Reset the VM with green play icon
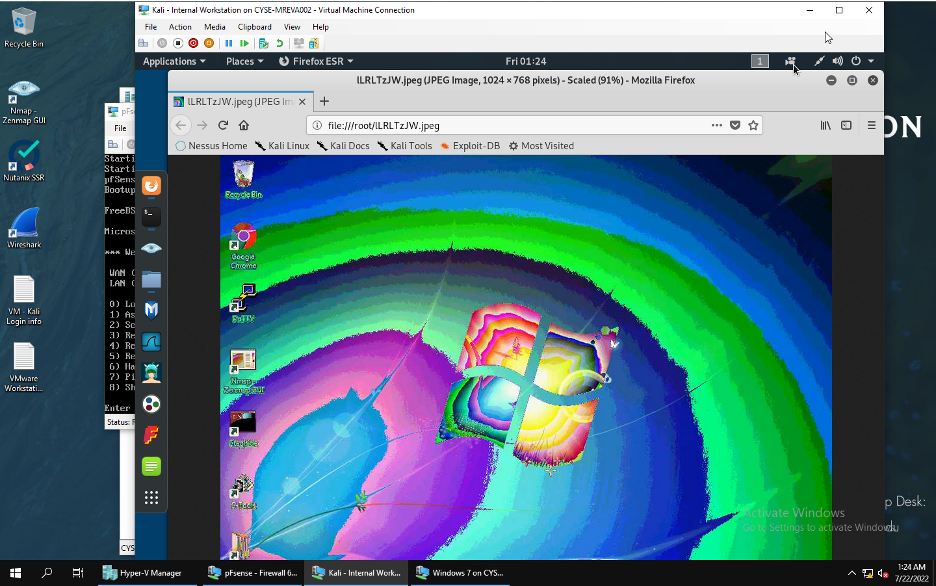This screenshot has width=936, height=586. (x=244, y=43)
